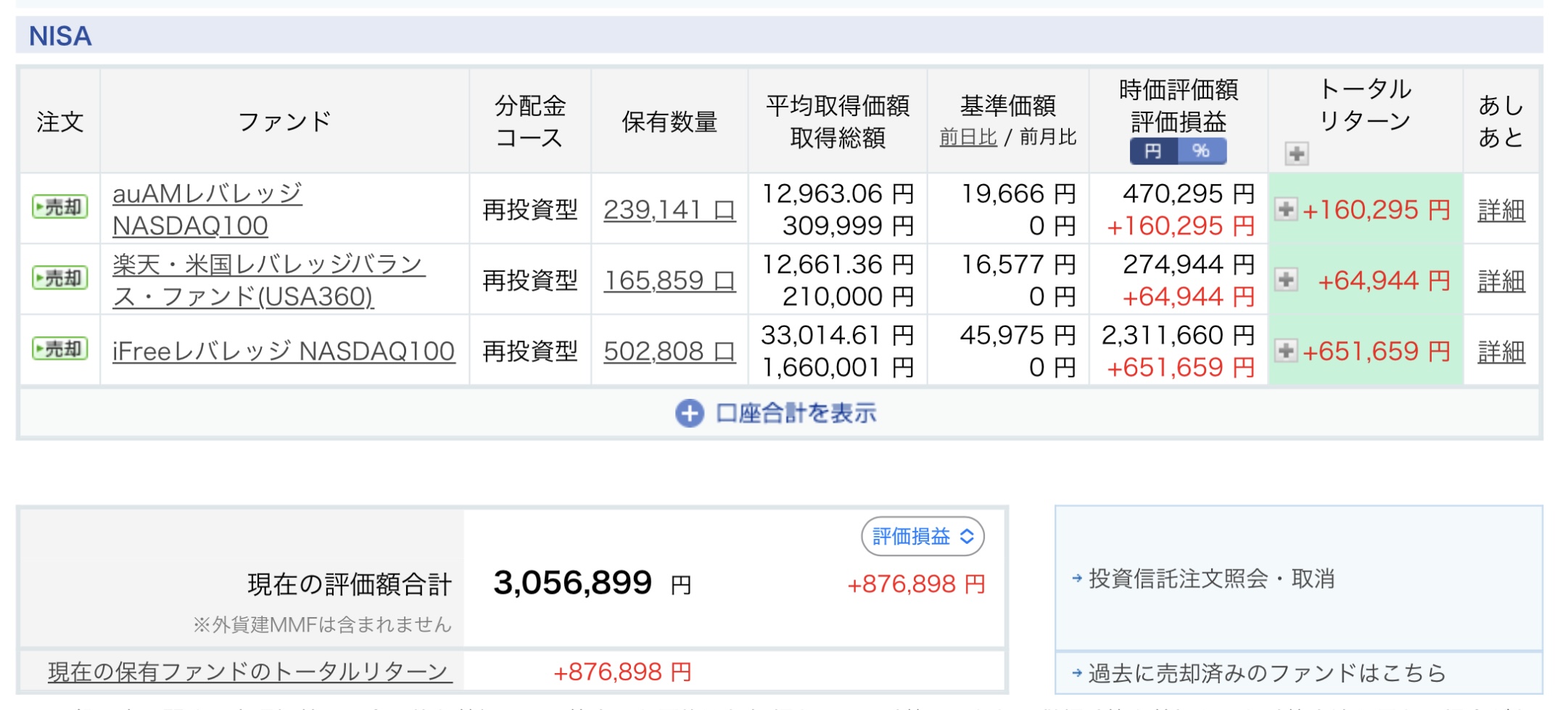Click sell button for iFree Leverage NASDAQ100
This screenshot has height=710, width=1568.
click(60, 350)
